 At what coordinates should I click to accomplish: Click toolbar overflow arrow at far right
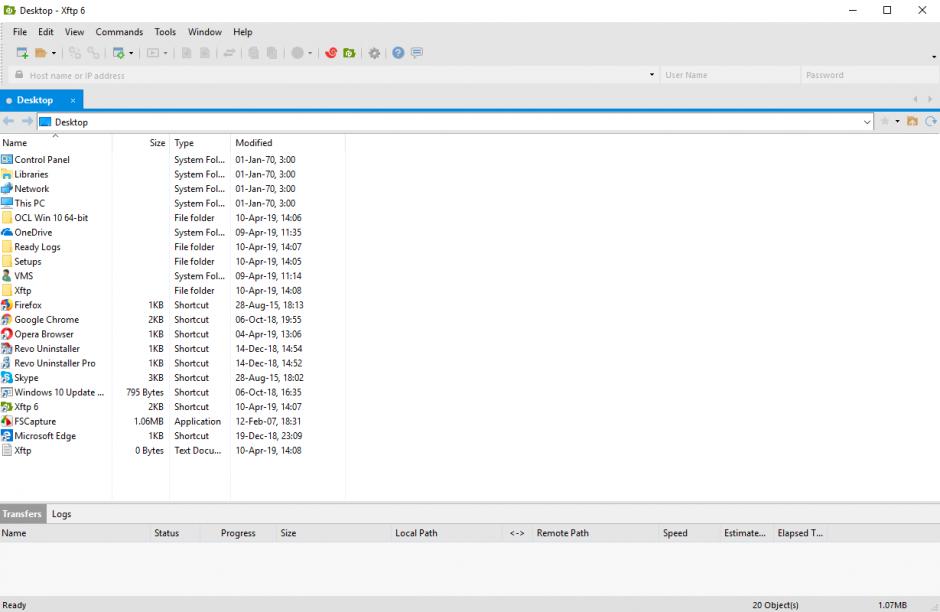click(x=933, y=57)
